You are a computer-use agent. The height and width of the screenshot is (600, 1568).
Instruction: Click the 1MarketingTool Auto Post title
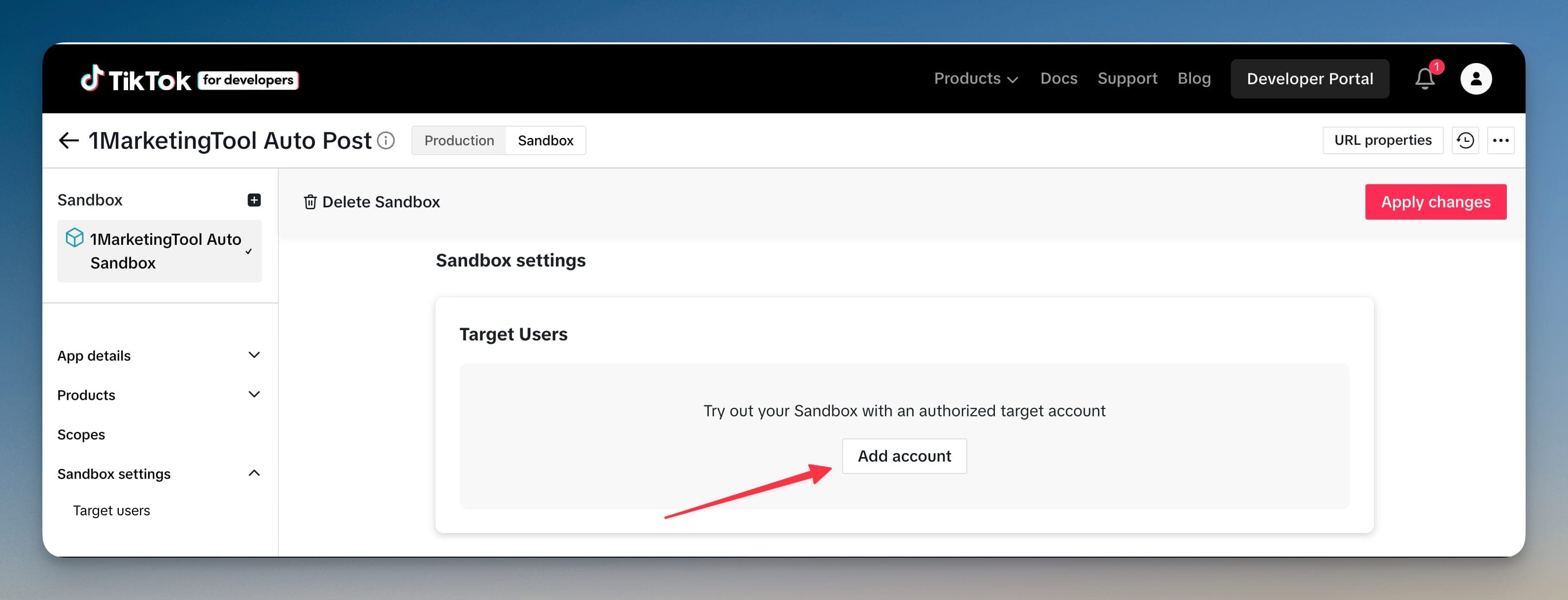coord(230,140)
